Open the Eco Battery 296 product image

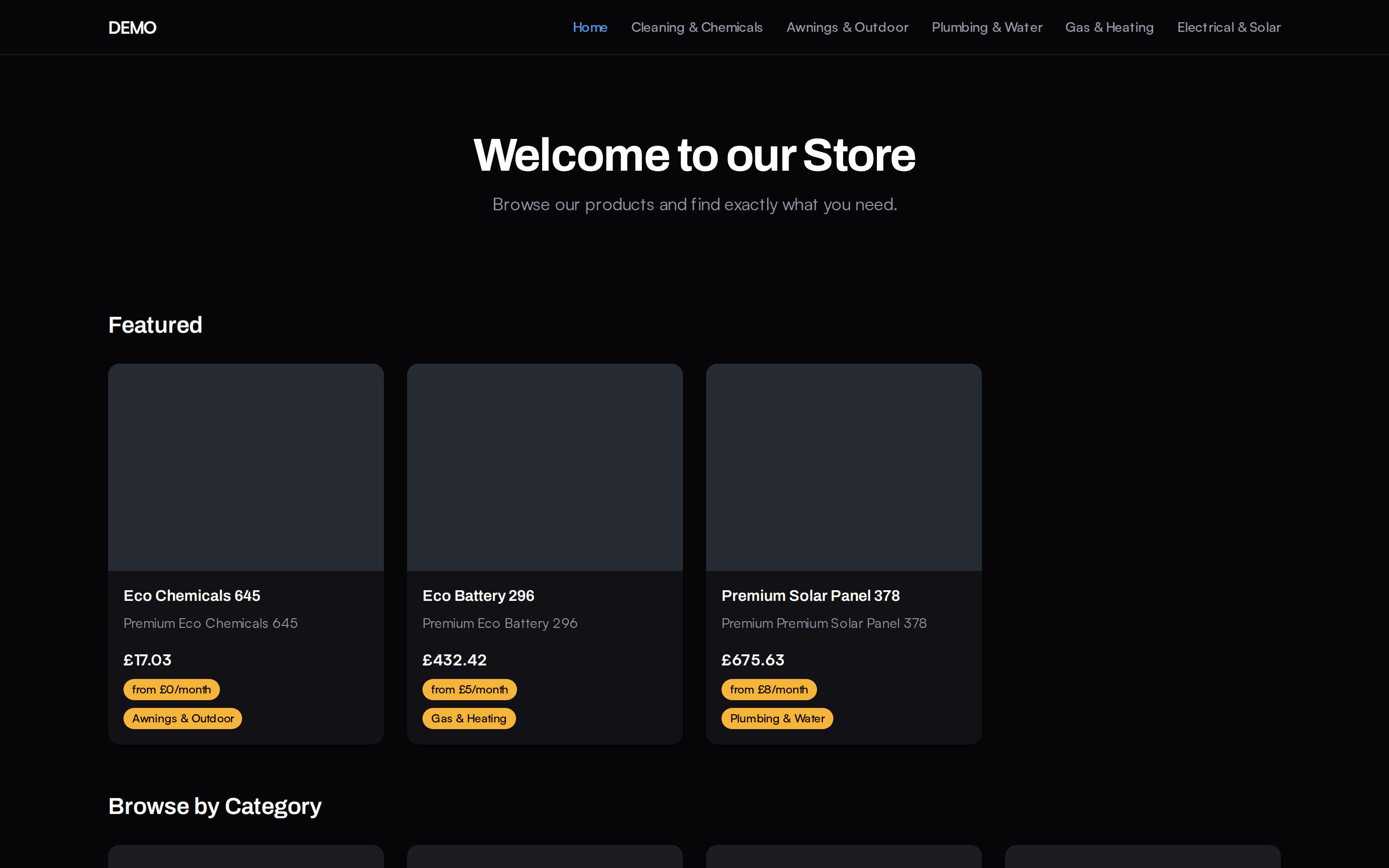pos(545,467)
